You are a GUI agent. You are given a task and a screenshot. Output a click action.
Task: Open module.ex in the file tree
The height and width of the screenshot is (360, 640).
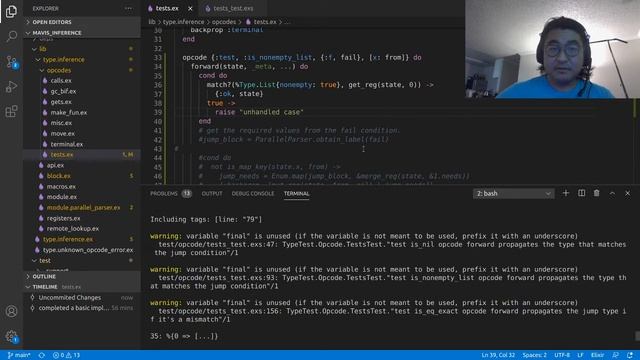tap(82, 197)
